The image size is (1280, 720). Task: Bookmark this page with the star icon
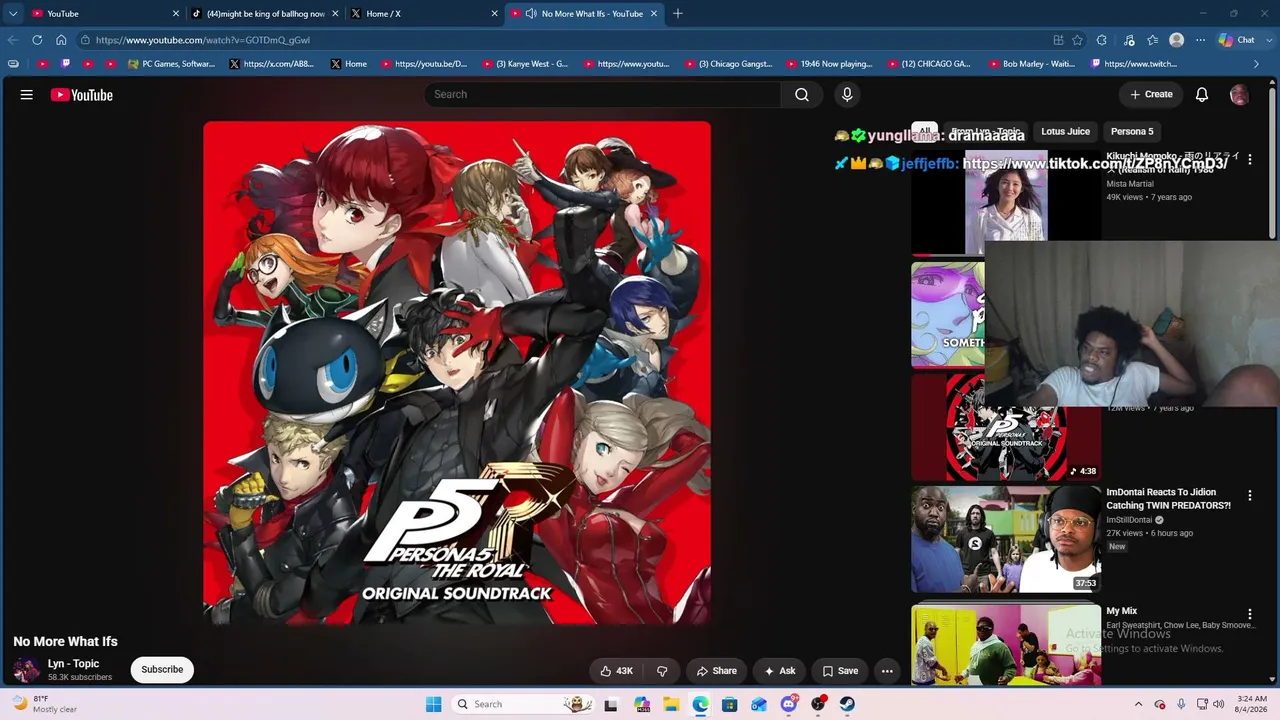pyautogui.click(x=1077, y=40)
